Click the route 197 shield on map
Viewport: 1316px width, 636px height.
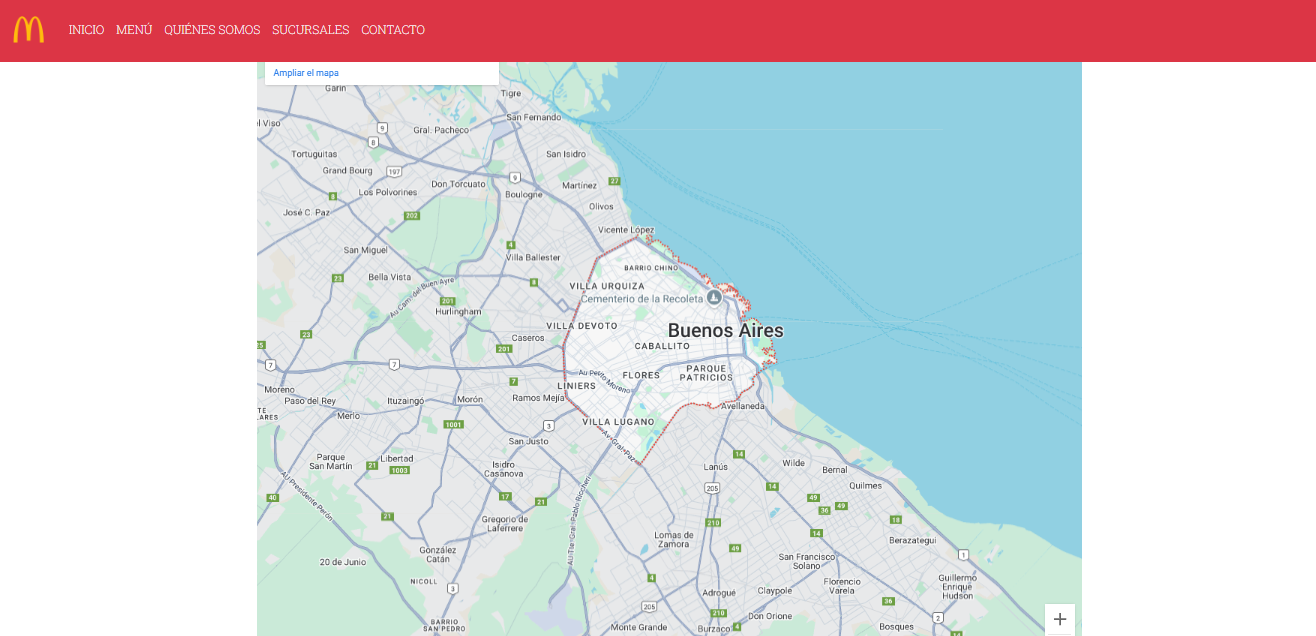395,171
